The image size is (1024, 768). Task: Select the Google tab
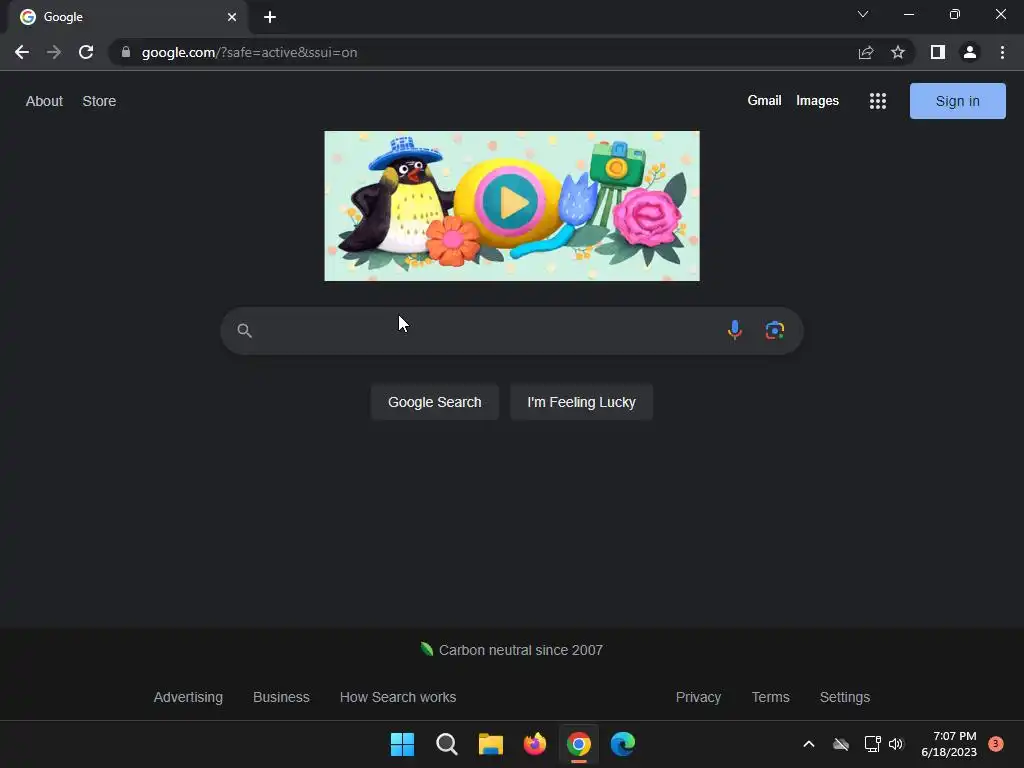pos(128,17)
